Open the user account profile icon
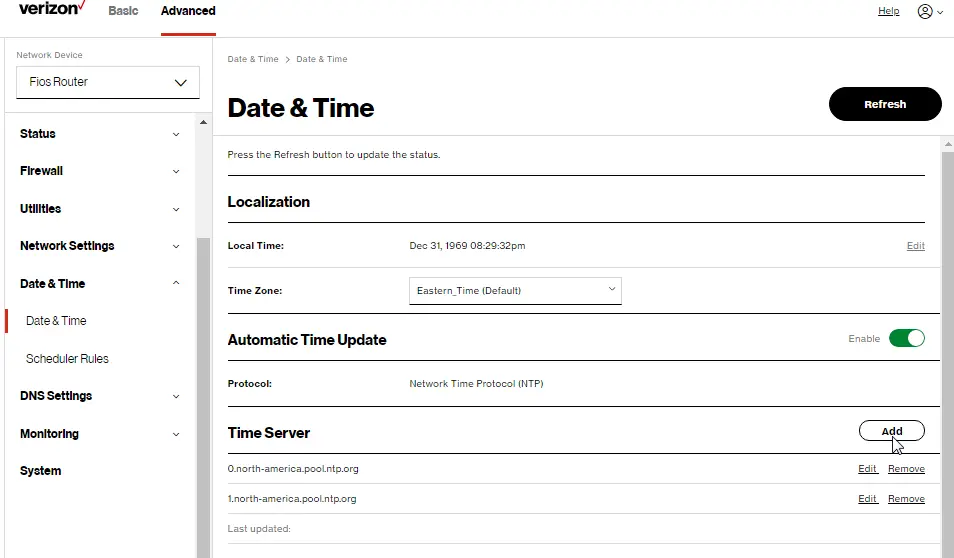The height and width of the screenshot is (558, 954). [925, 11]
